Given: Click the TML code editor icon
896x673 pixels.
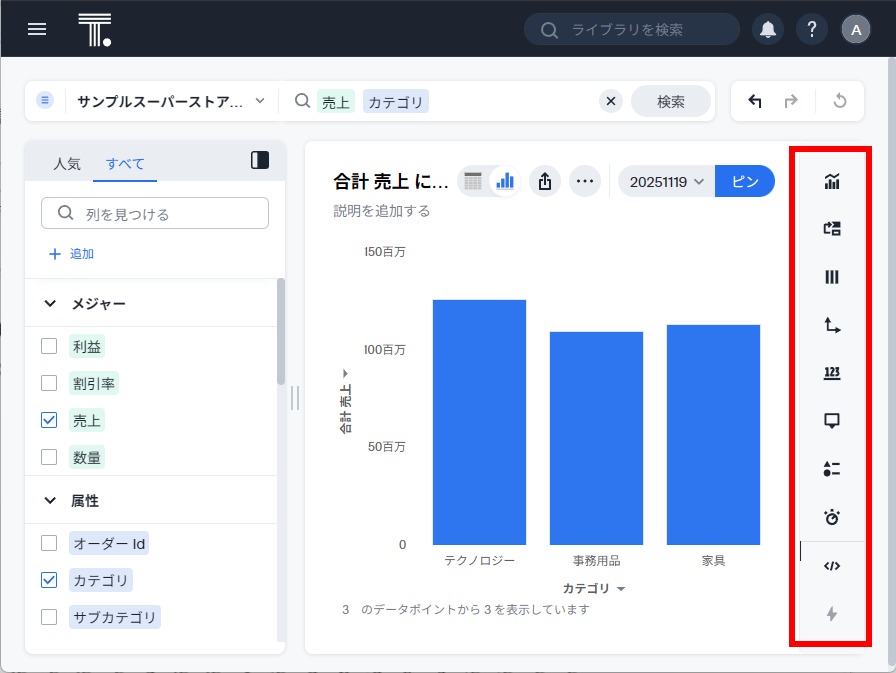Looking at the screenshot, I should (x=831, y=566).
